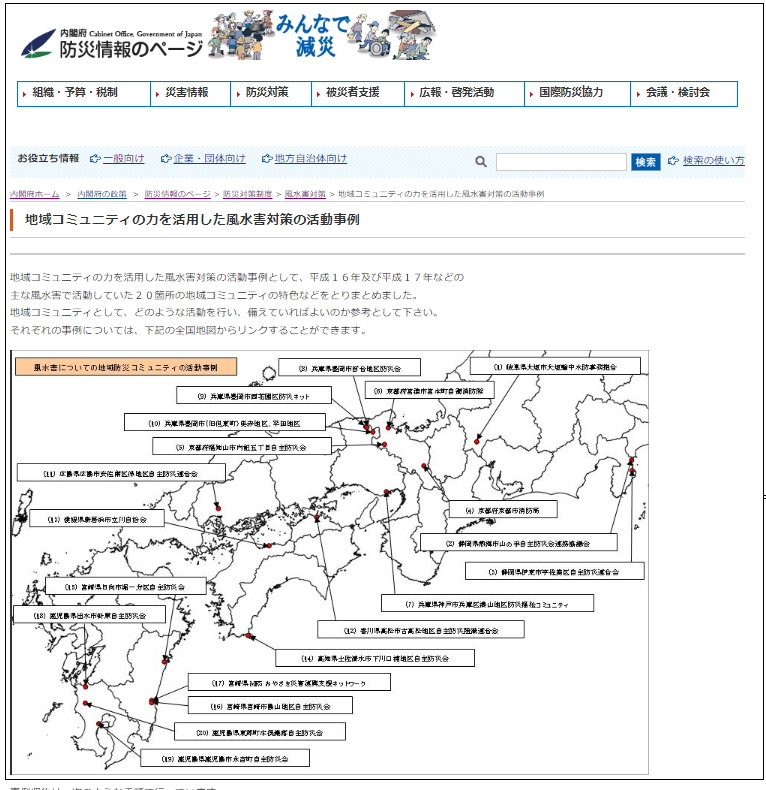
Task: Go to 内閣府ホーム in breadcrumb
Action: [34, 194]
